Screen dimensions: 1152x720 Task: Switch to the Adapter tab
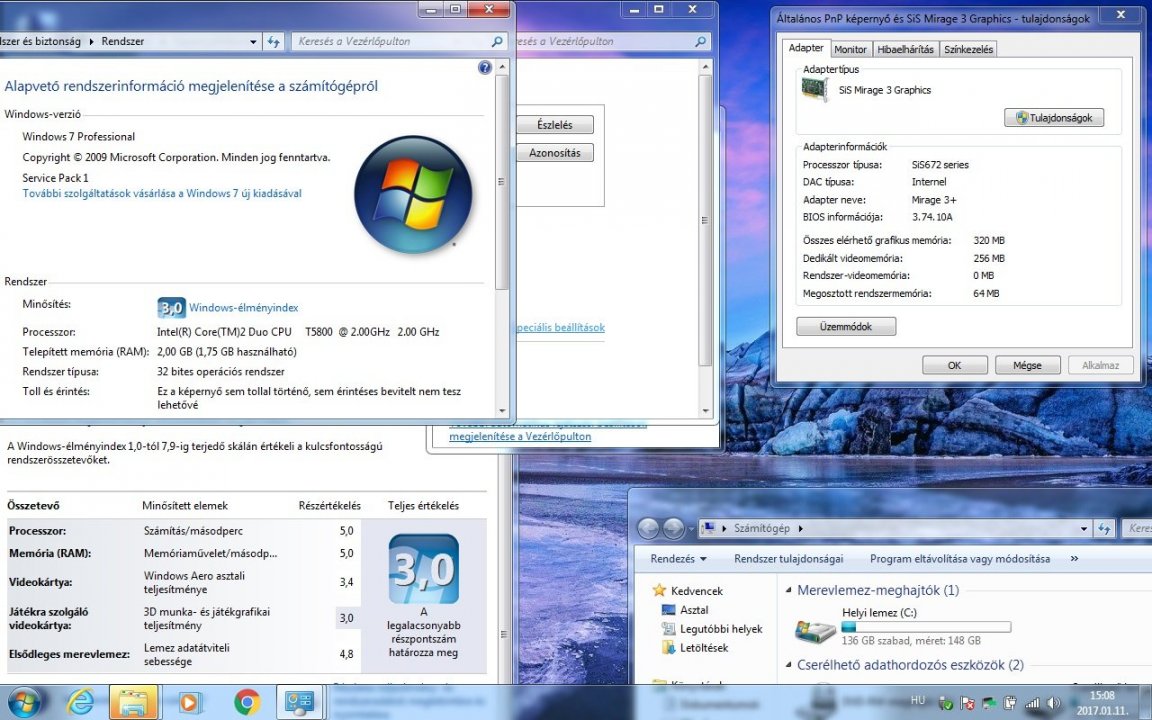(x=806, y=48)
